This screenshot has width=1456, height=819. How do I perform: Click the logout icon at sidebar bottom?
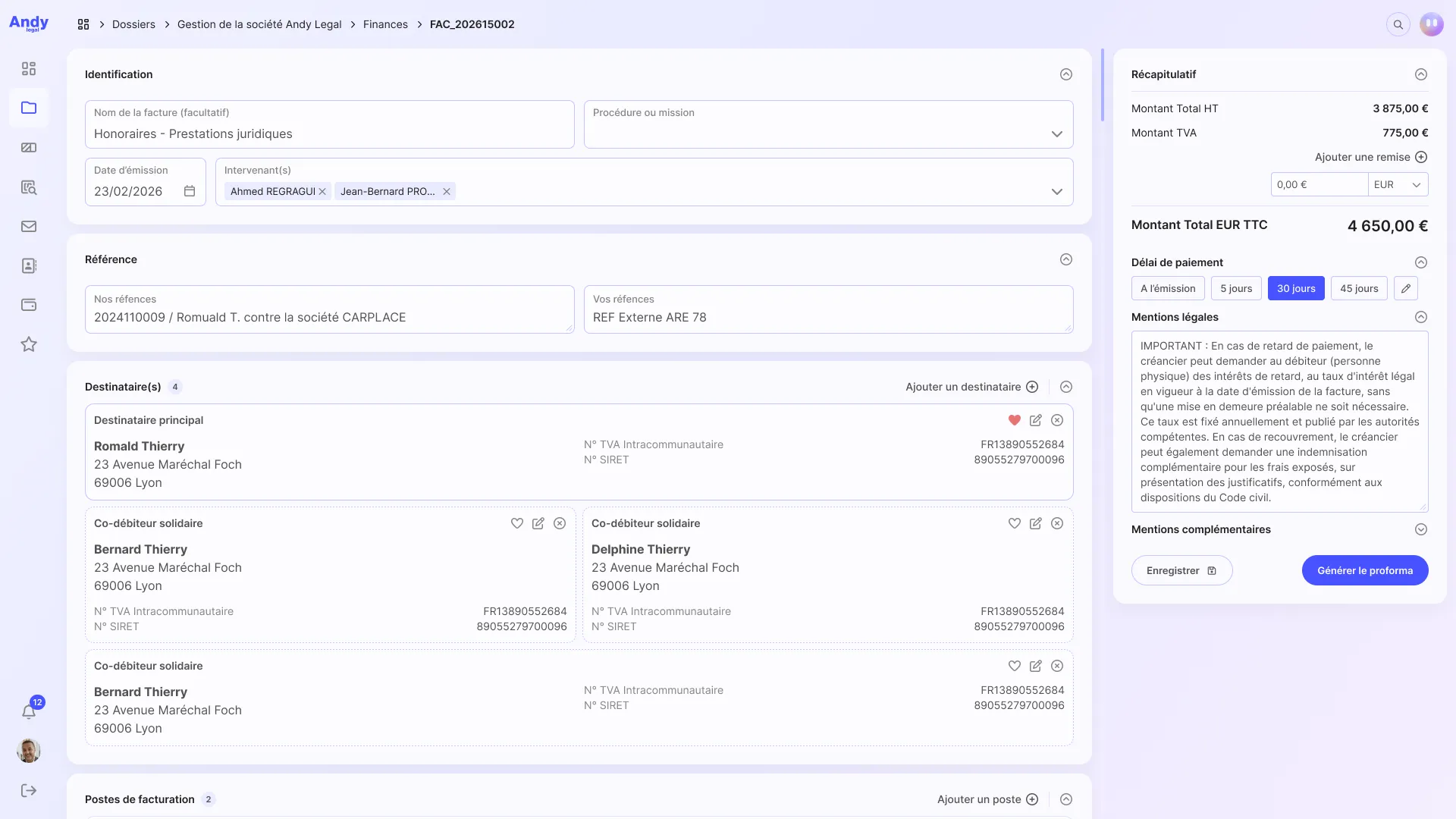[29, 791]
